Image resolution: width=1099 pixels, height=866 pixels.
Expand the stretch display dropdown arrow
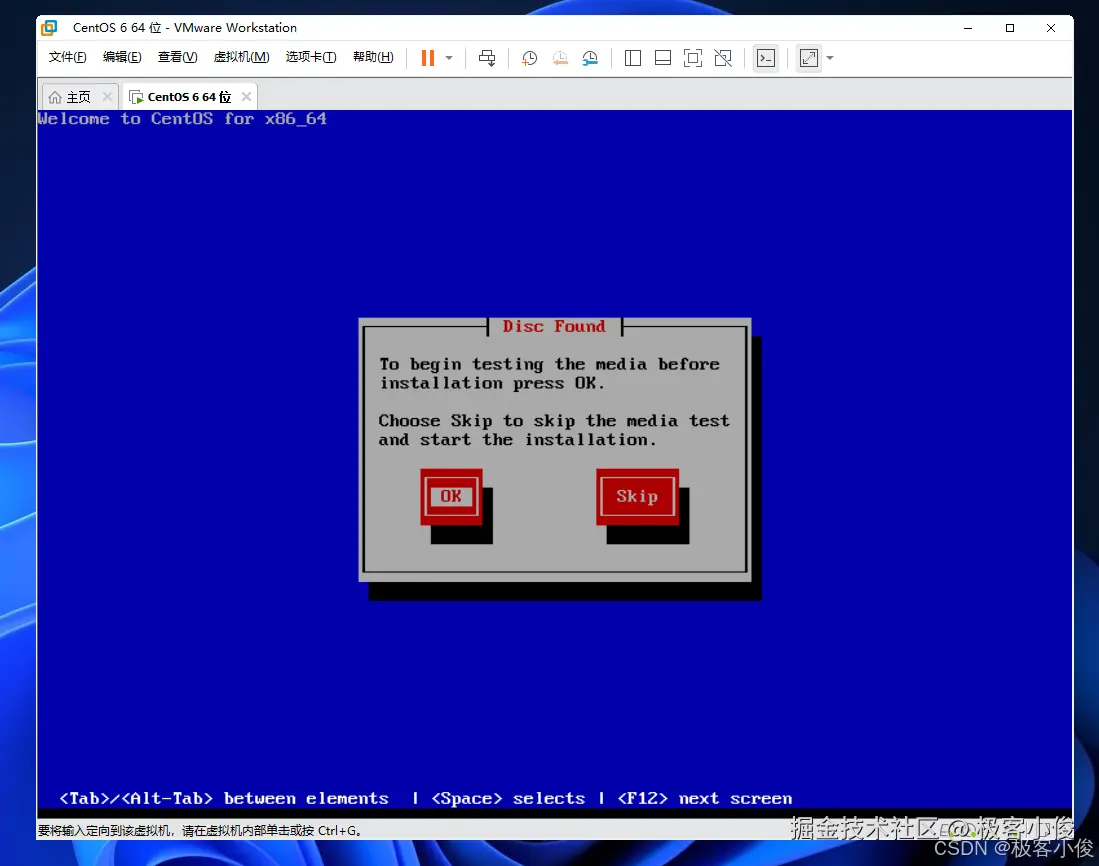830,58
